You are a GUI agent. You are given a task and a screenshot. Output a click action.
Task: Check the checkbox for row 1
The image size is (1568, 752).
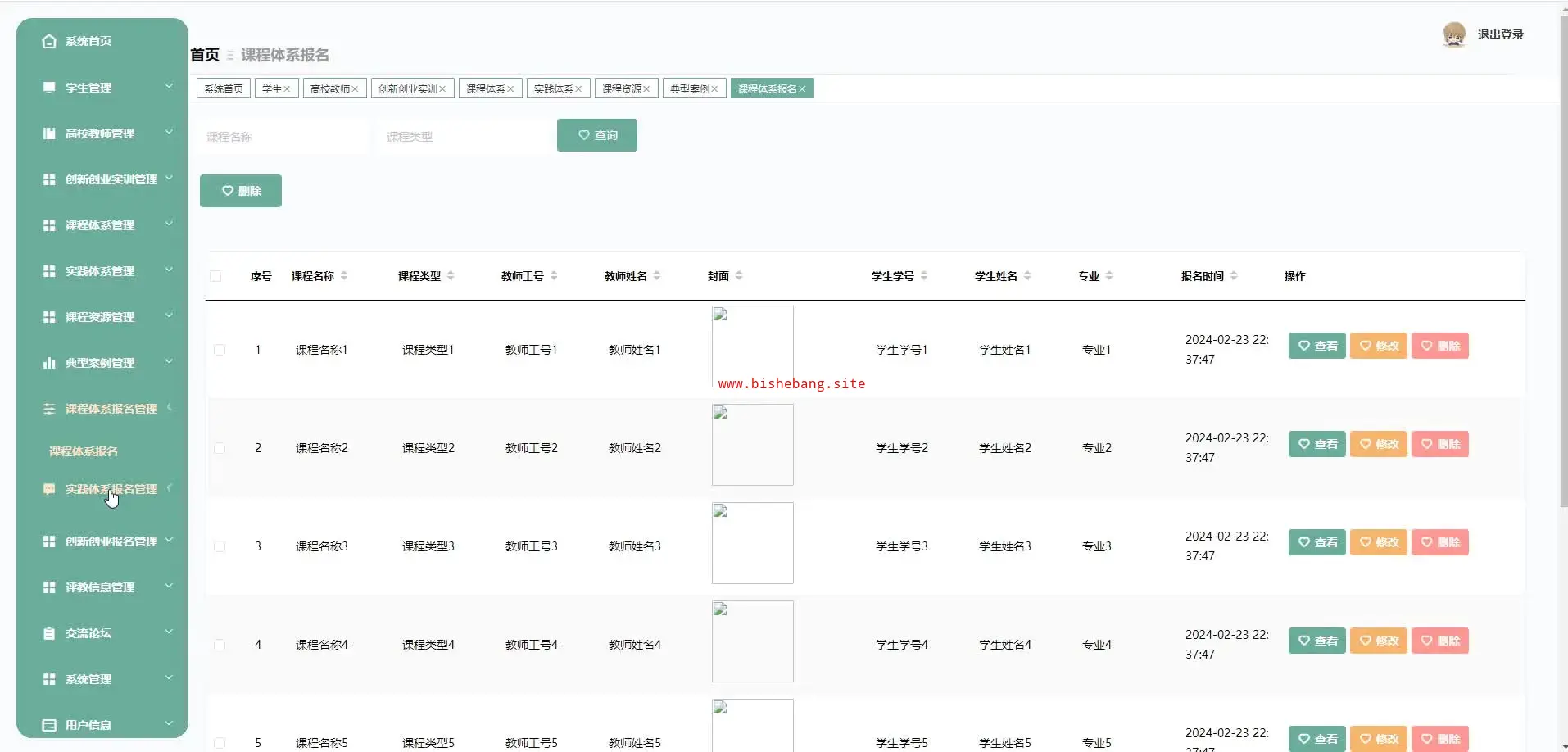220,350
